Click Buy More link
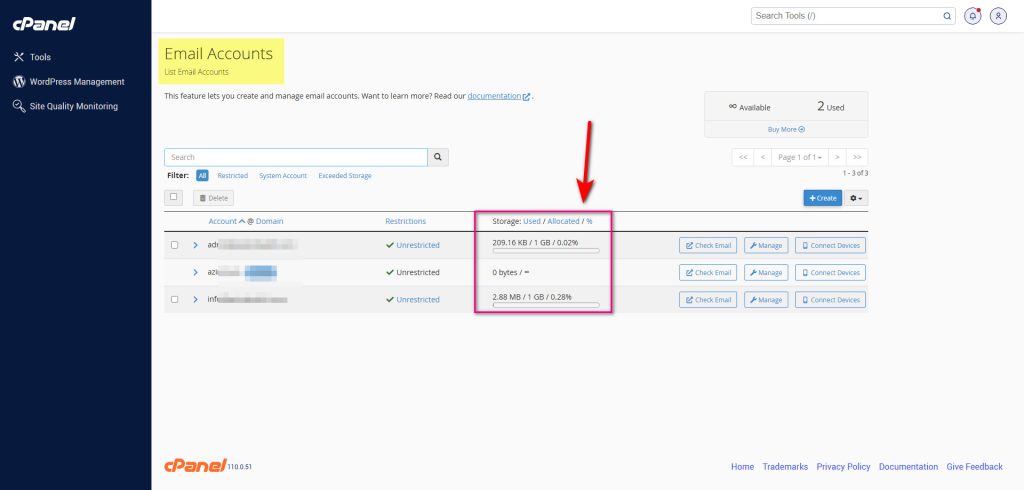Image resolution: width=1024 pixels, height=490 pixels. (x=786, y=129)
